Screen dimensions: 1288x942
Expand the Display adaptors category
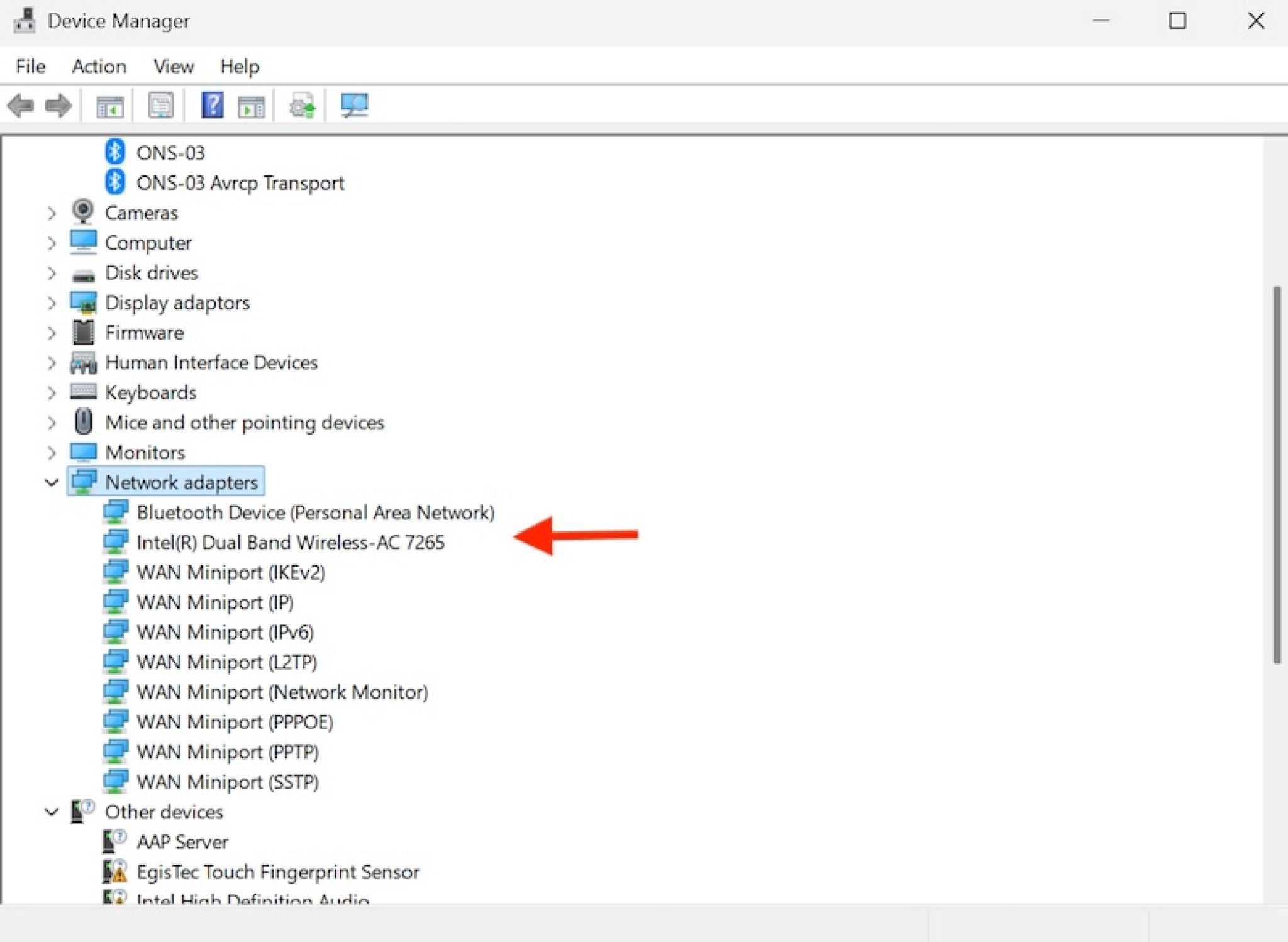[x=52, y=303]
